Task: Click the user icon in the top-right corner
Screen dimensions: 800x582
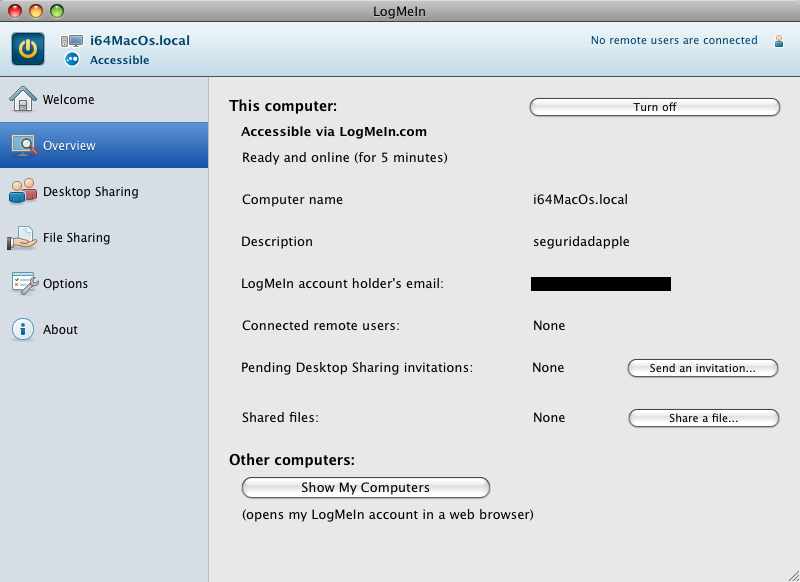Action: click(x=778, y=41)
